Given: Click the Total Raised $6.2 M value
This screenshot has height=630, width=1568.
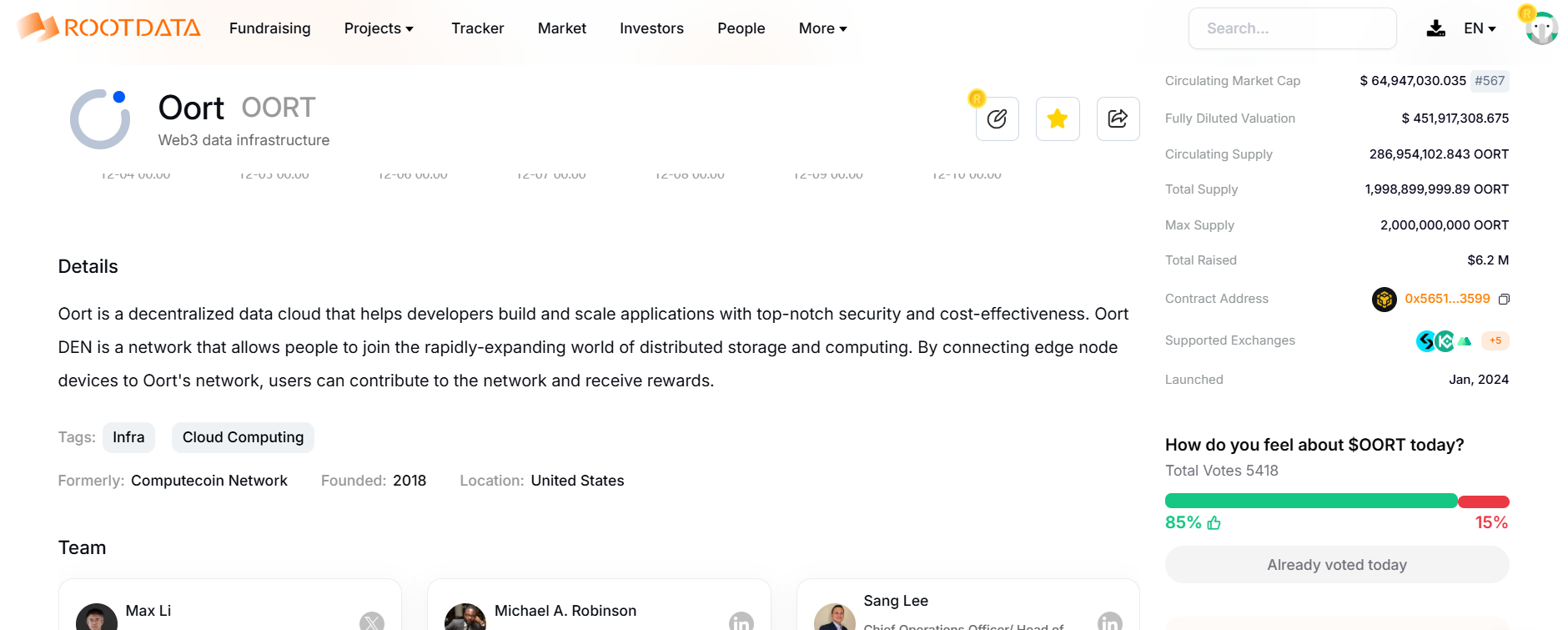Looking at the screenshot, I should 1488,260.
